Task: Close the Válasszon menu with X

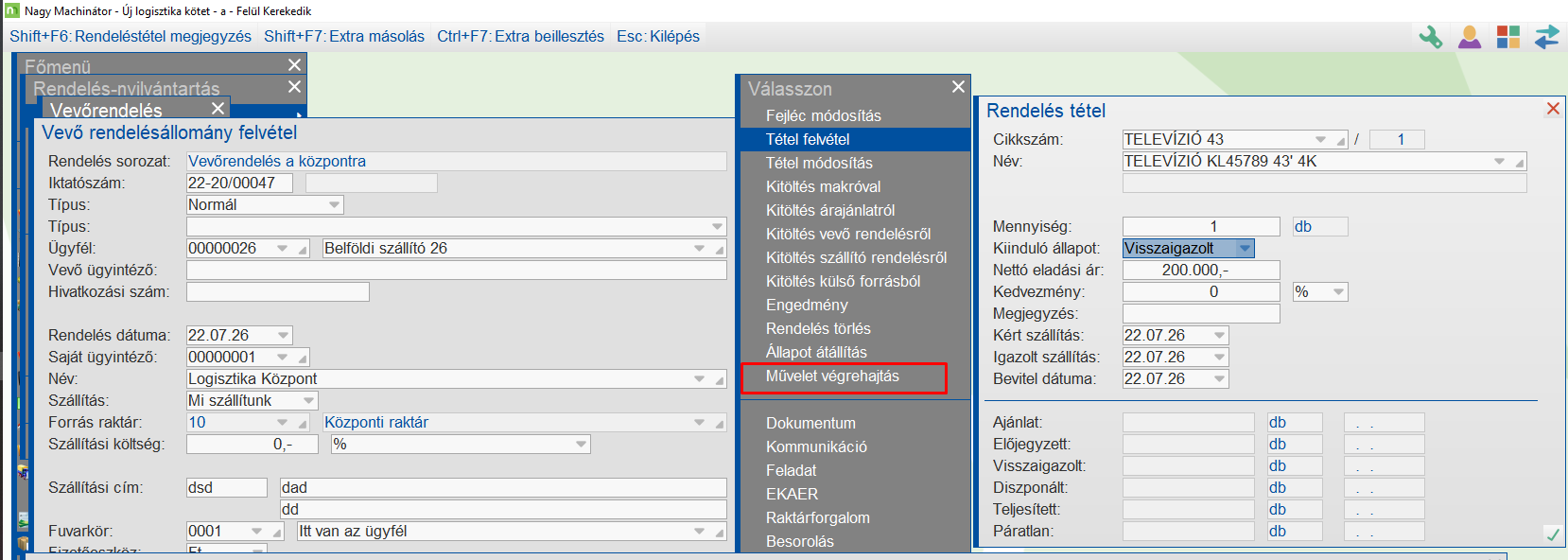Action: click(x=958, y=87)
